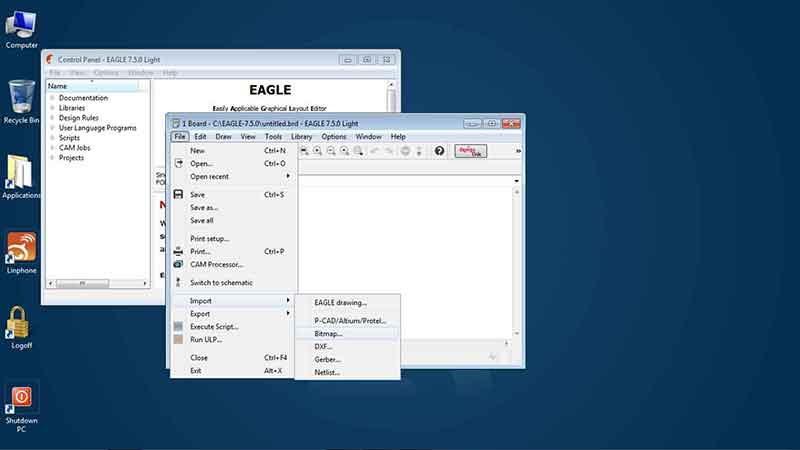The width and height of the screenshot is (800, 450).
Task: Select the Applications folder shortcut
Action: (20, 177)
